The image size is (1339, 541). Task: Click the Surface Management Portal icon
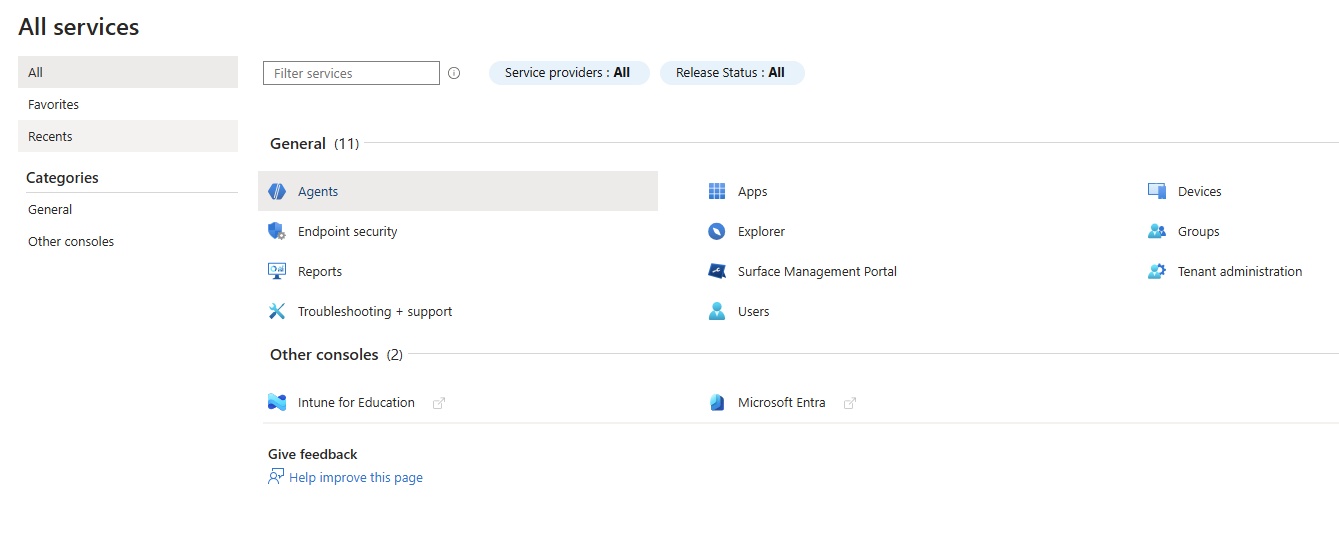click(x=717, y=271)
